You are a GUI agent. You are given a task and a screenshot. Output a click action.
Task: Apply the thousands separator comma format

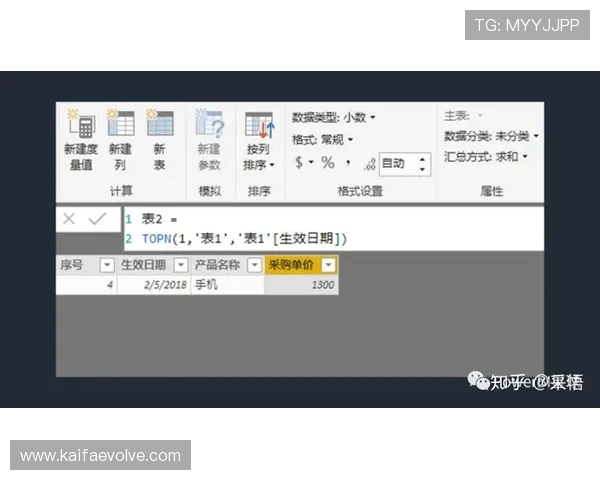pyautogui.click(x=348, y=163)
